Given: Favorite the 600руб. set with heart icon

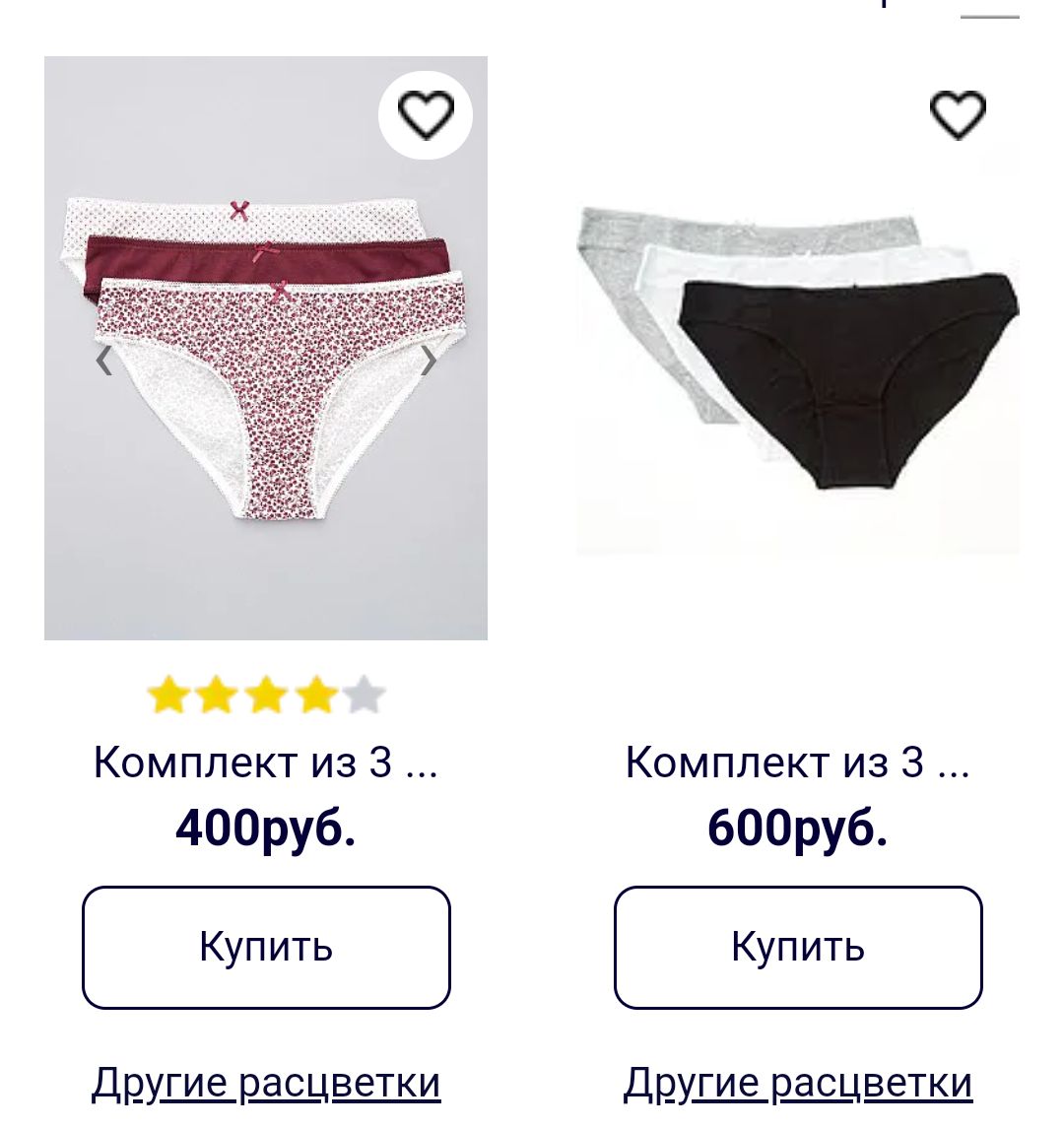Looking at the screenshot, I should 957,114.
